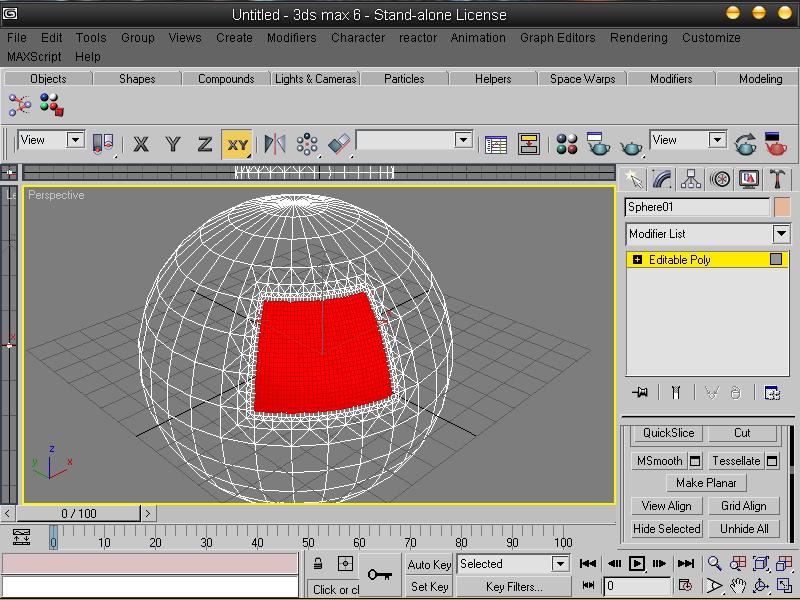Switch to the Utilities hammer panel
This screenshot has width=800, height=600.
pyautogui.click(x=777, y=179)
